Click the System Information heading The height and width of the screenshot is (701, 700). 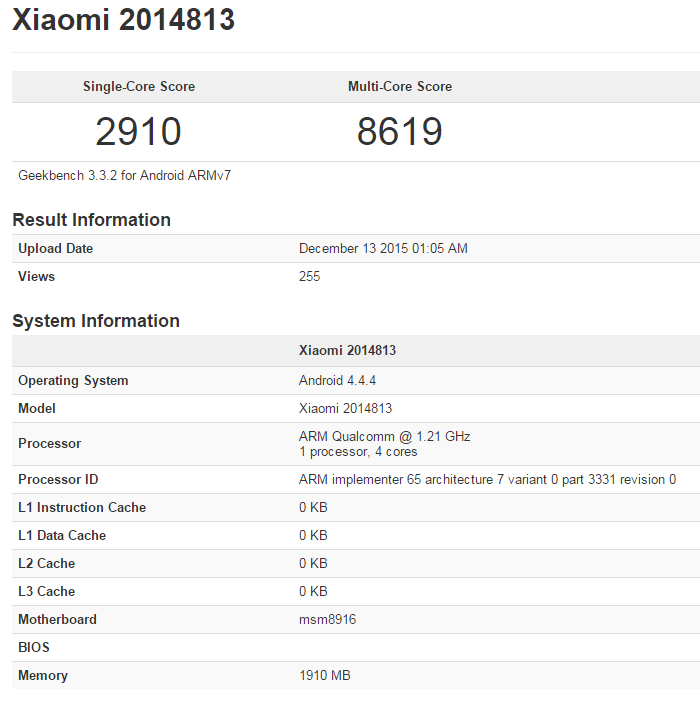click(x=96, y=321)
